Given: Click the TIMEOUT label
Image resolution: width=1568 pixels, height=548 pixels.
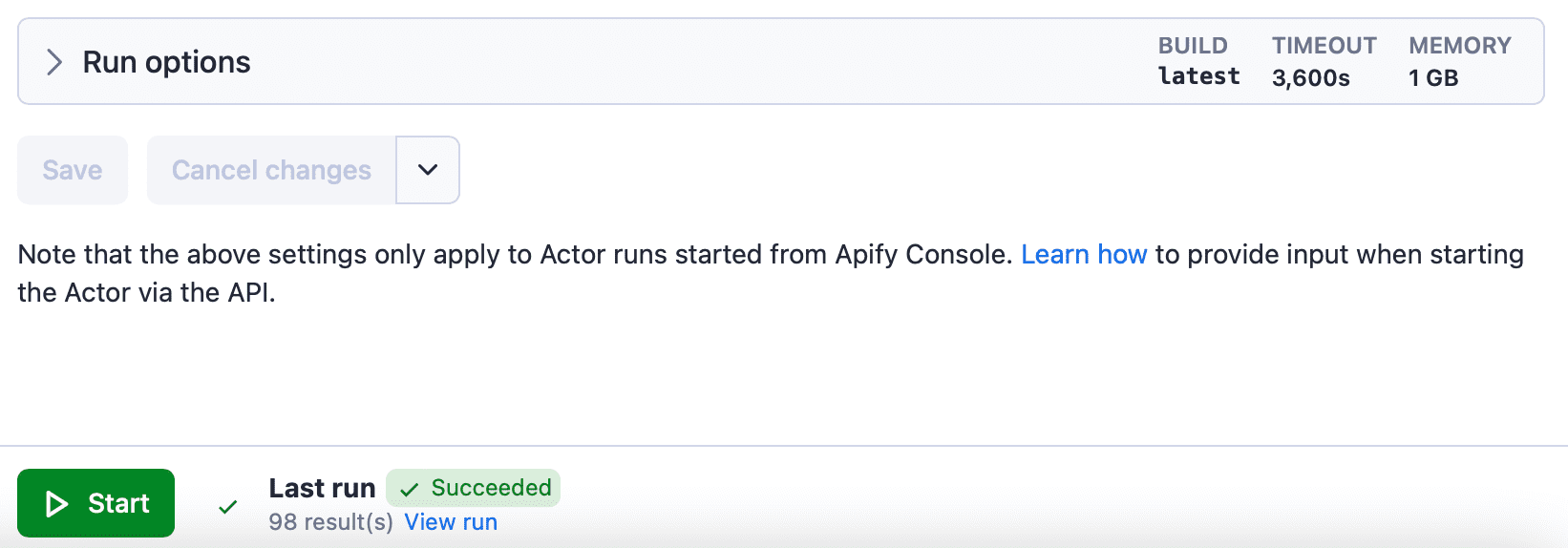Looking at the screenshot, I should click(1324, 46).
